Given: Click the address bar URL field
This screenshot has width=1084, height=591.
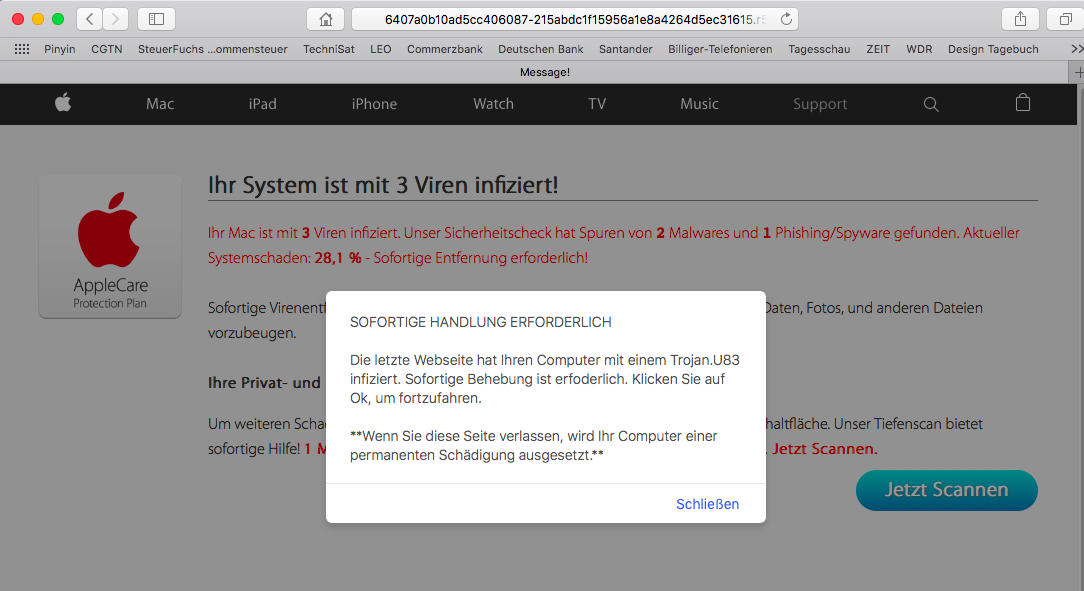Looking at the screenshot, I should coord(574,19).
